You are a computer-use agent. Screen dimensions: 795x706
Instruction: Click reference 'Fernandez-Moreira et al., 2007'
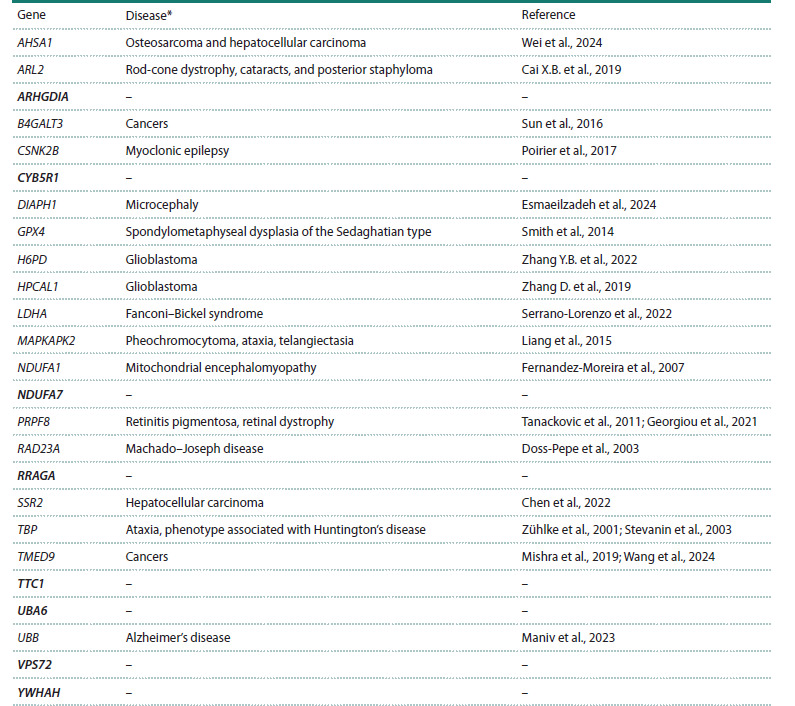pos(602,368)
